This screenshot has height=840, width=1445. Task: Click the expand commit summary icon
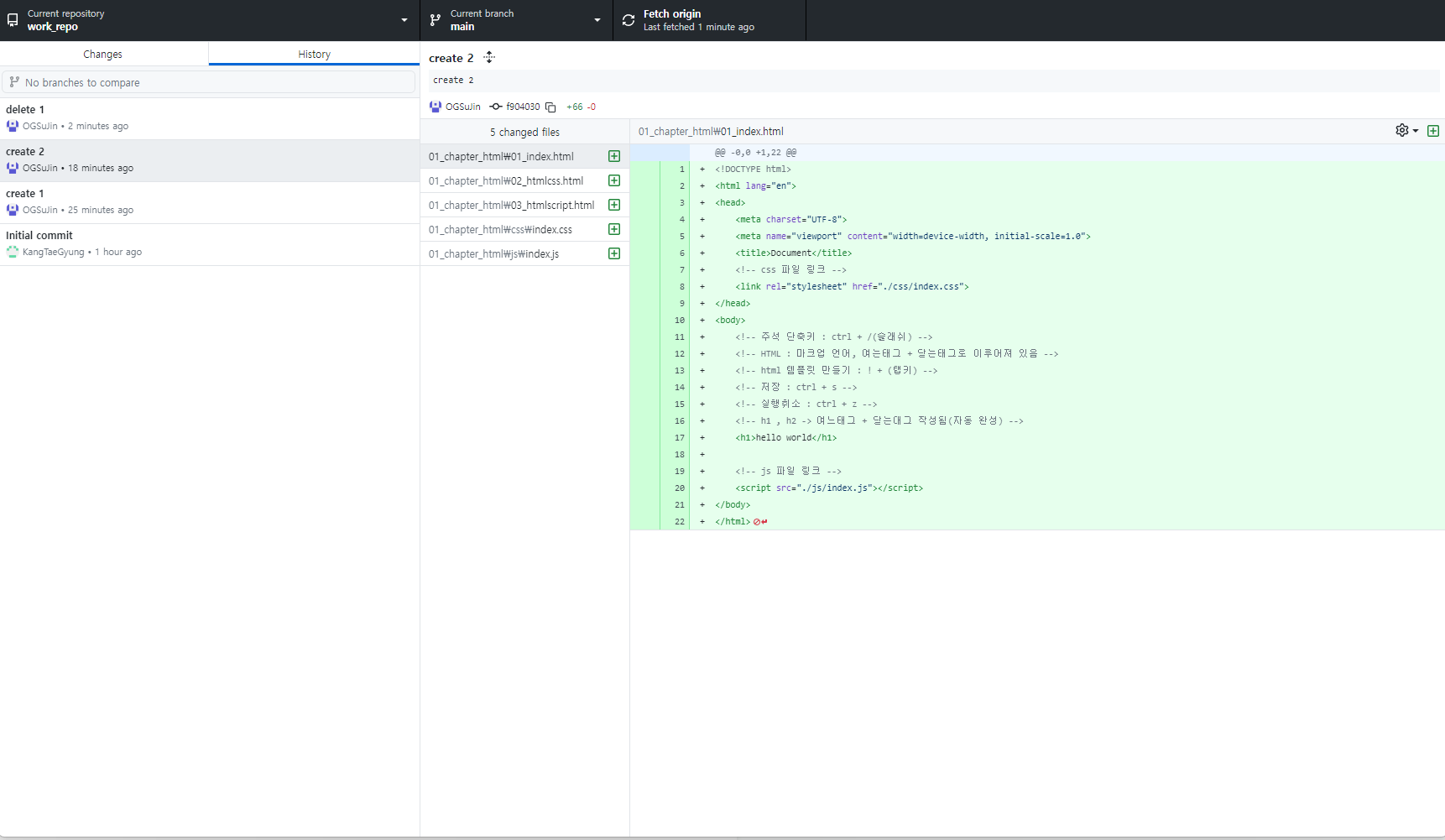point(489,58)
